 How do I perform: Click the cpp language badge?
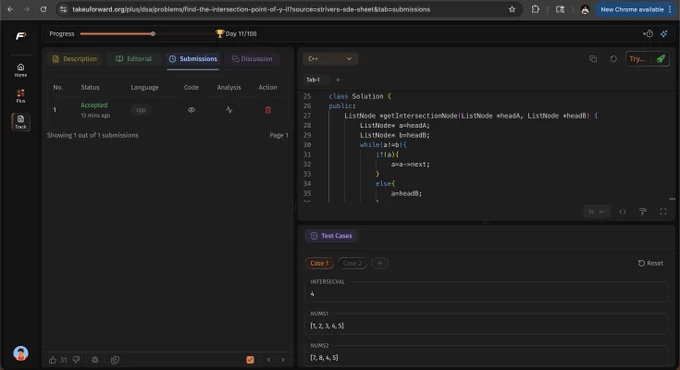pyautogui.click(x=141, y=110)
